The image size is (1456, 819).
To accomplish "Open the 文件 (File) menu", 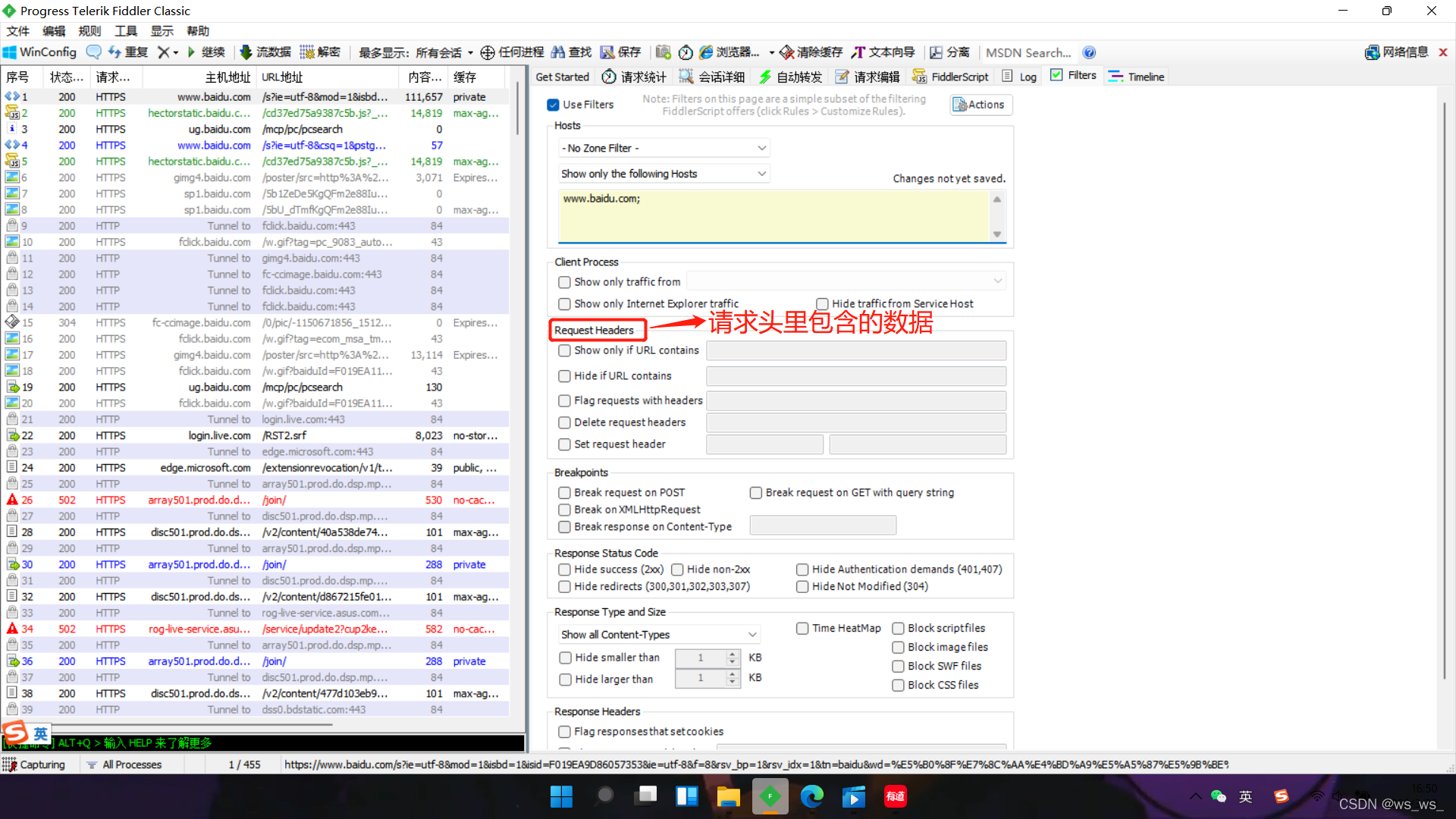I will pyautogui.click(x=17, y=31).
